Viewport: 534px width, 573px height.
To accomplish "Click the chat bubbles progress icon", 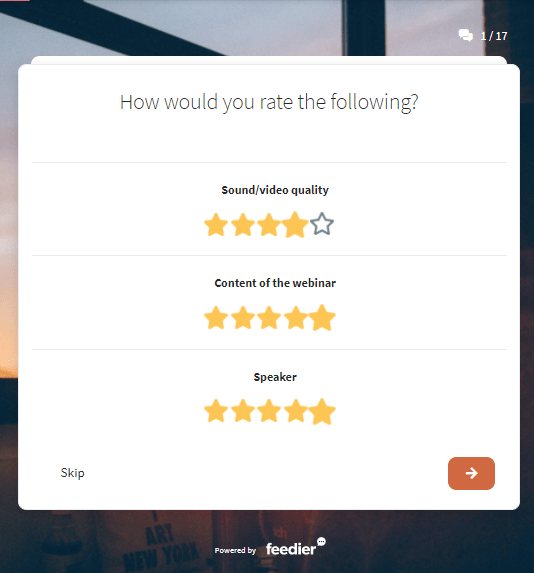I will point(466,35).
